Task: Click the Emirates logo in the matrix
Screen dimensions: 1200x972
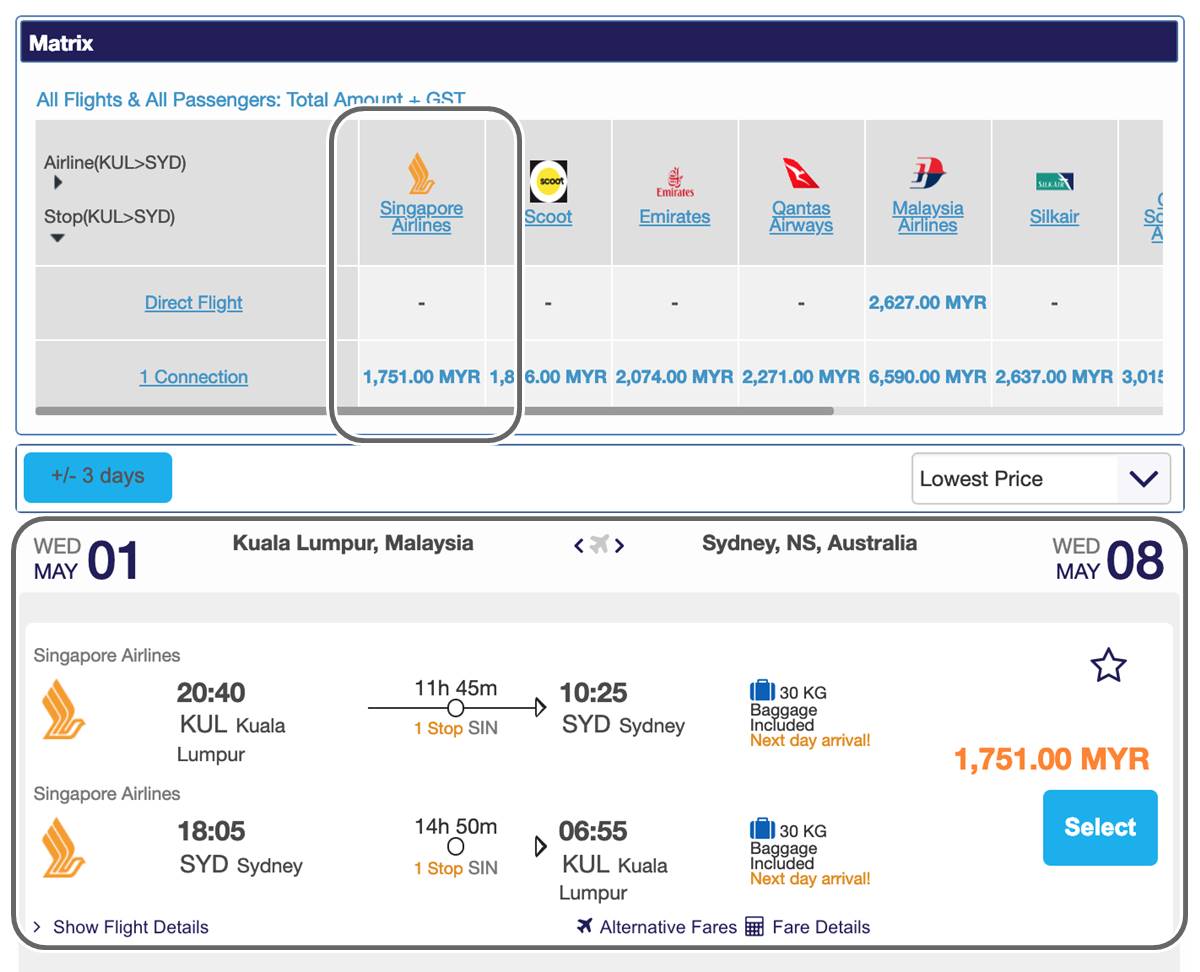Action: click(675, 182)
